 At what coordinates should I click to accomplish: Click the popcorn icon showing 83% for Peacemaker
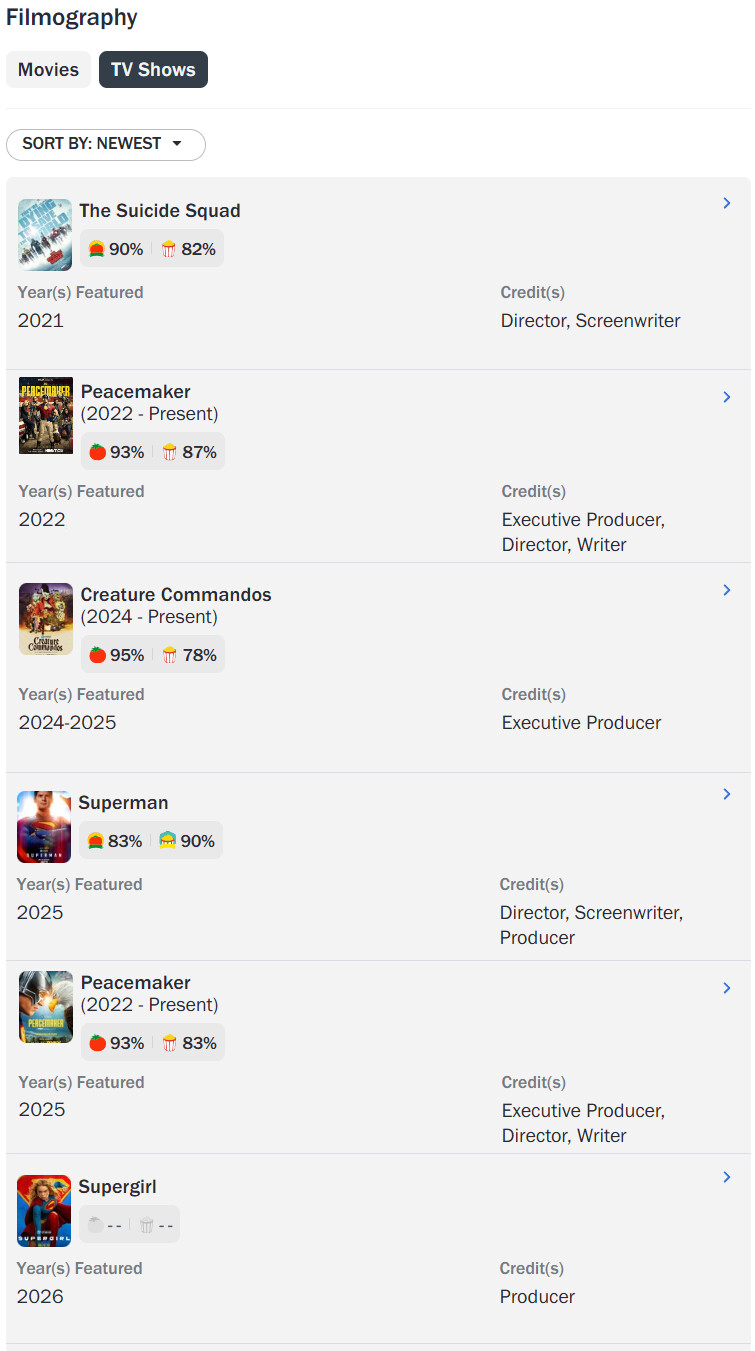170,1043
